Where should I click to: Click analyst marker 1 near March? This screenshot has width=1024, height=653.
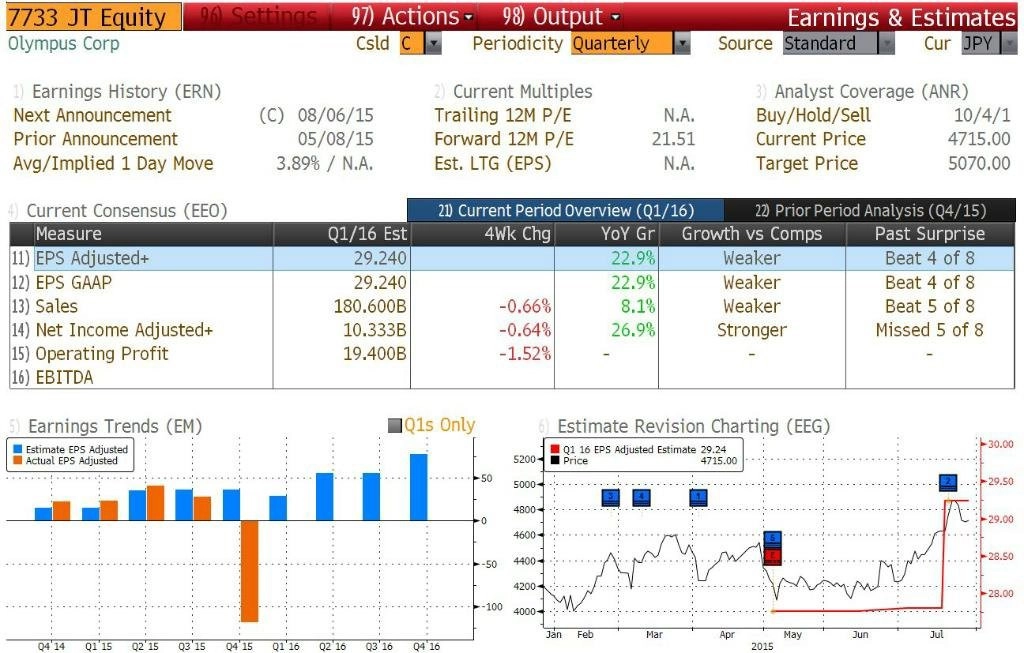pos(698,498)
